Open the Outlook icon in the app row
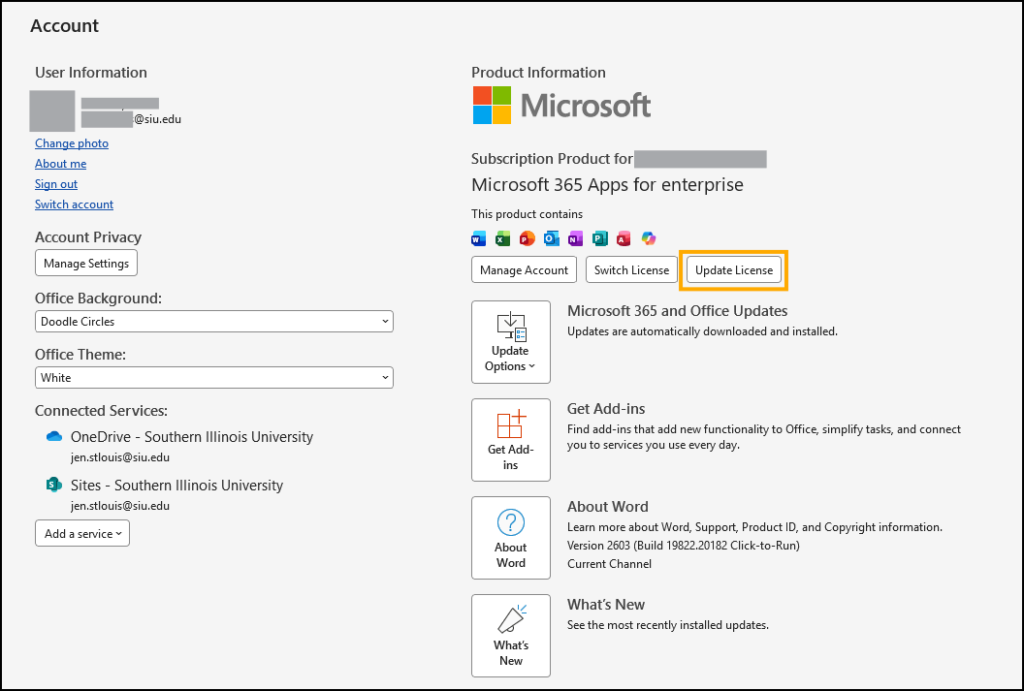Image resolution: width=1024 pixels, height=691 pixels. tap(552, 238)
